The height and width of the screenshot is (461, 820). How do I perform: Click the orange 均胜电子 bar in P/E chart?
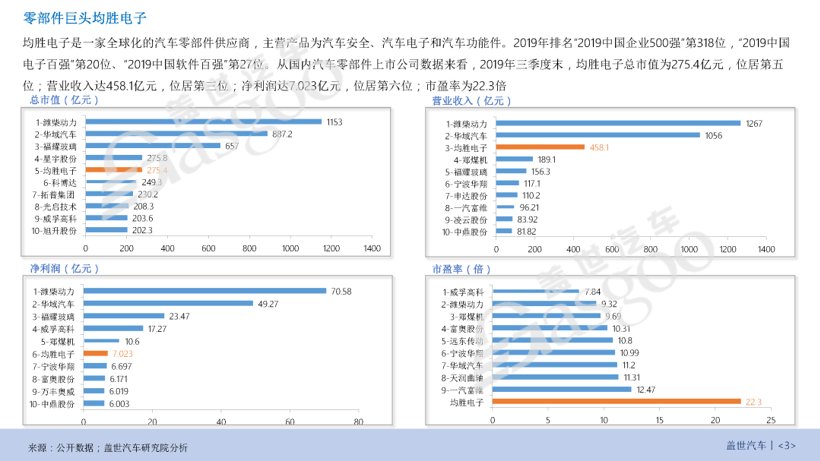(617, 401)
